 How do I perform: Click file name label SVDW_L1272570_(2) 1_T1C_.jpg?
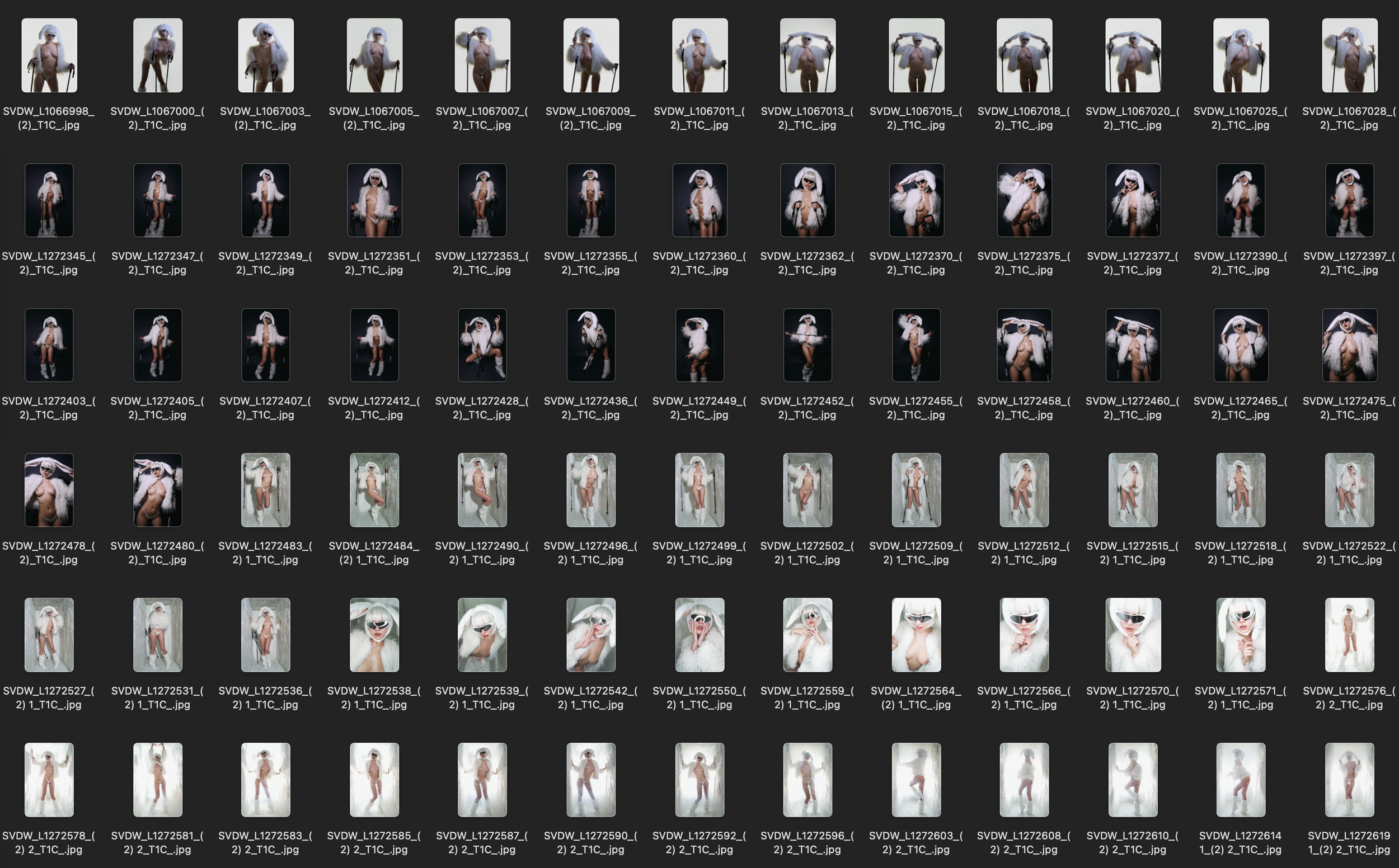(1133, 697)
